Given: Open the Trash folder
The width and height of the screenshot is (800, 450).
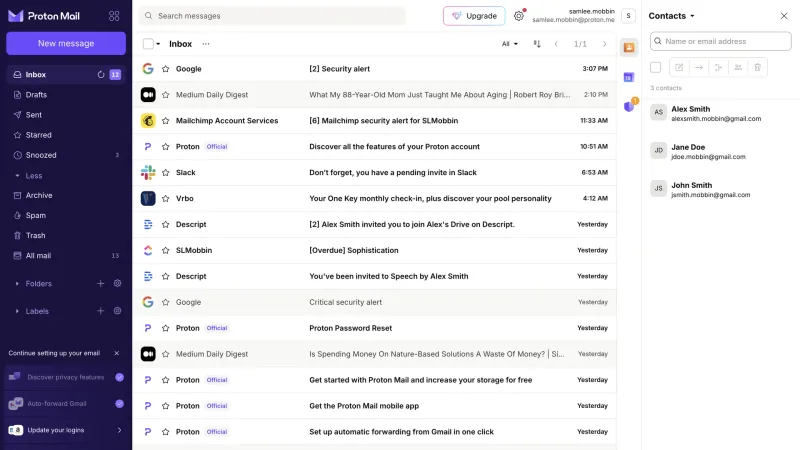Looking at the screenshot, I should click(x=66, y=236).
